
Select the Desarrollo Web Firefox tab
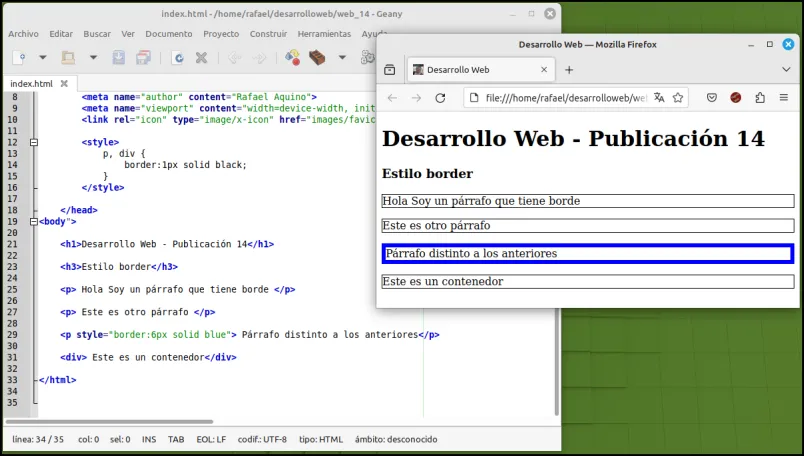(481, 70)
